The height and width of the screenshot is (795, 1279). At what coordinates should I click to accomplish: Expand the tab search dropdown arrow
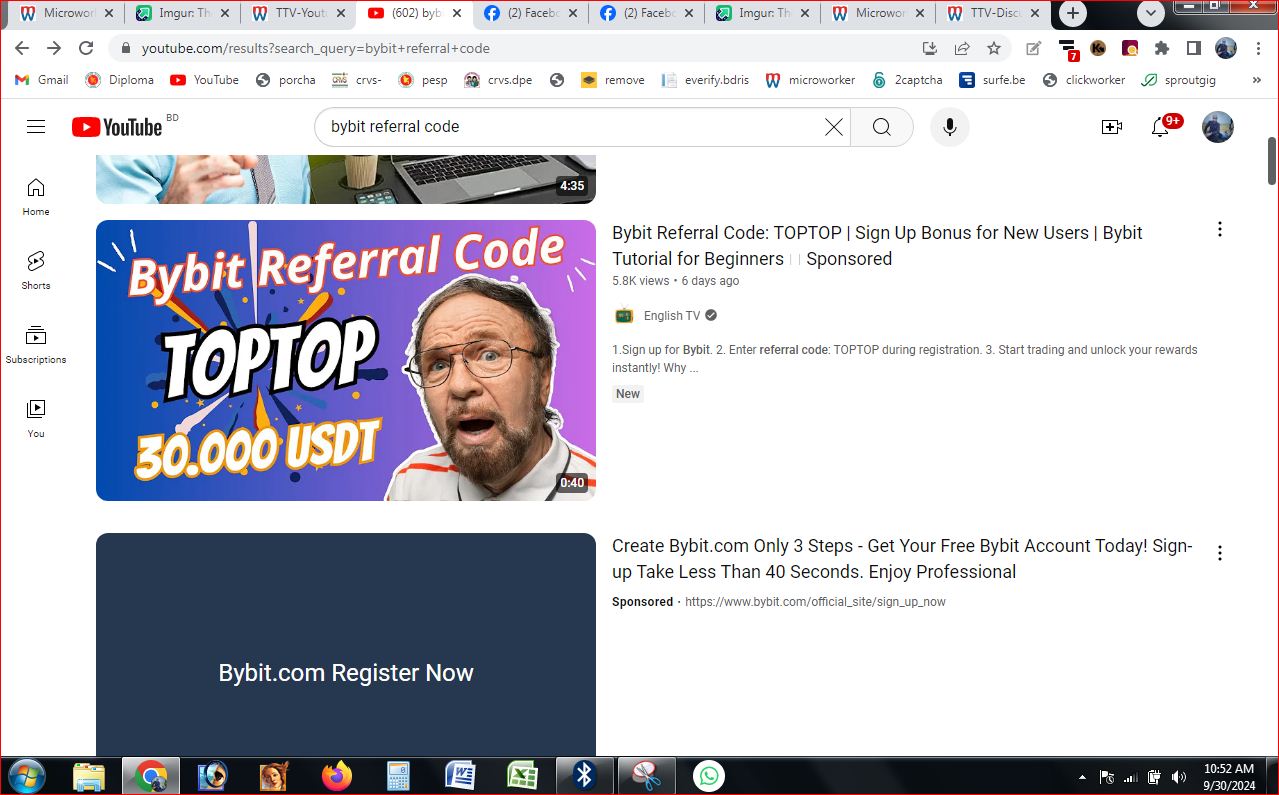pyautogui.click(x=1151, y=14)
